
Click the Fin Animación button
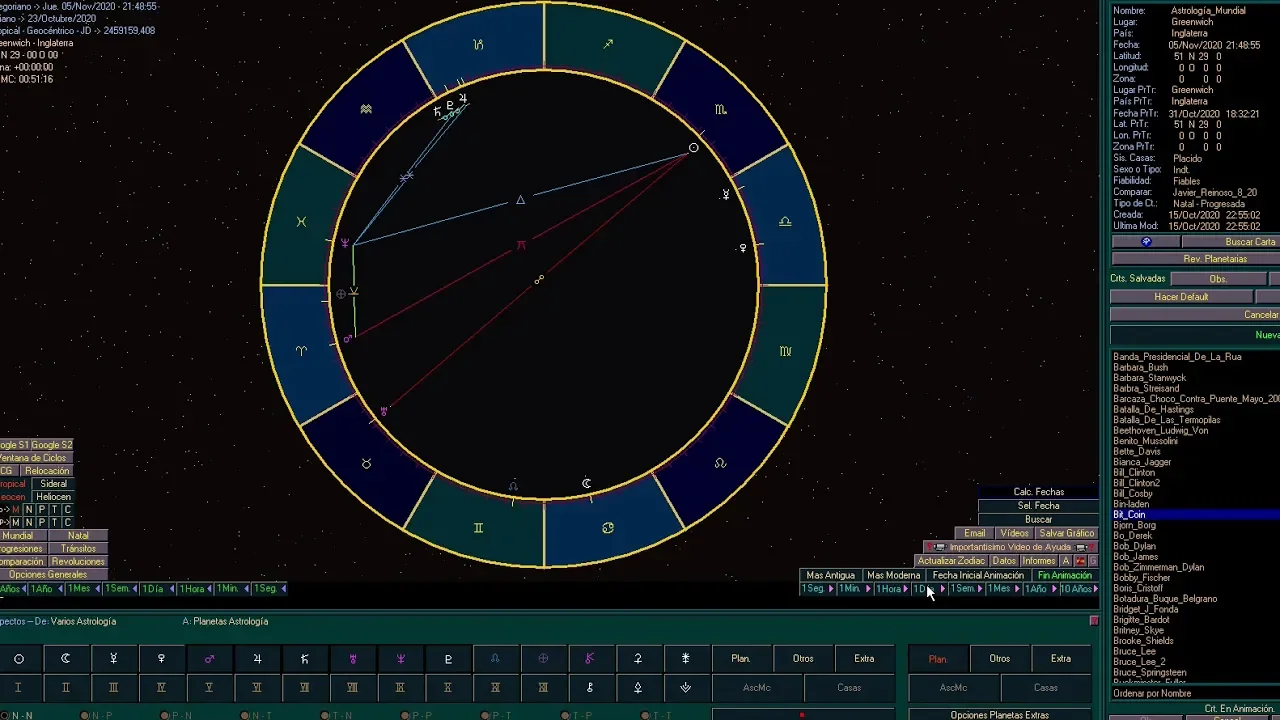click(1064, 575)
